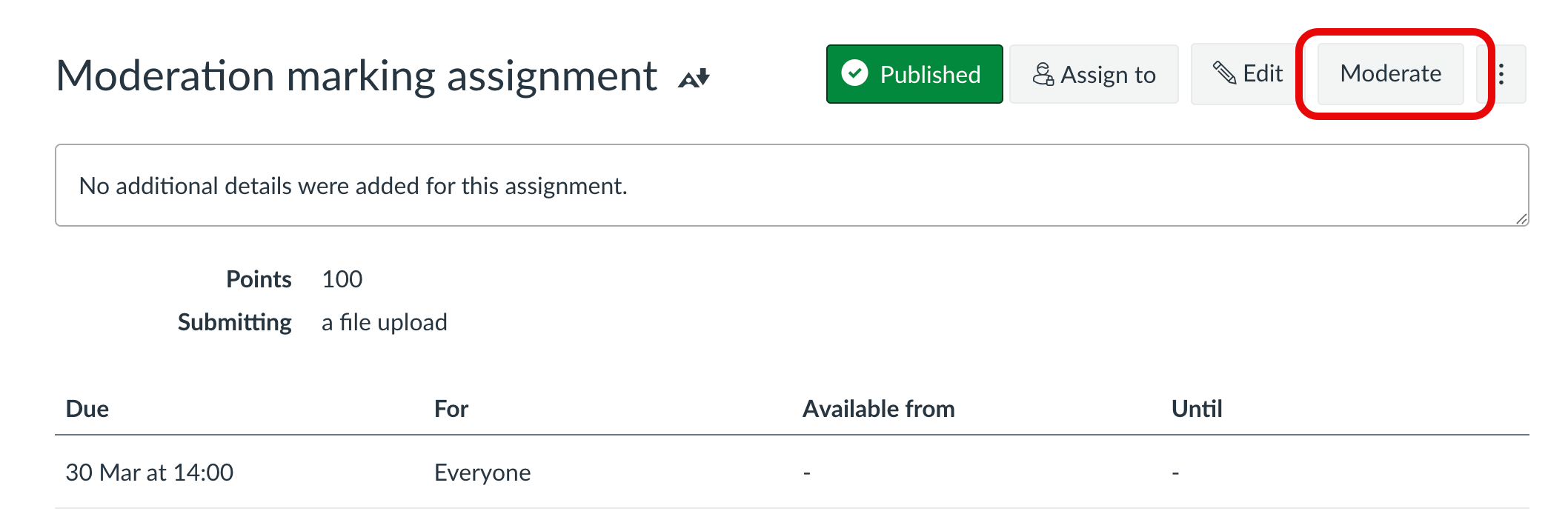Click the Until column header
The height and width of the screenshot is (514, 1568).
tap(1196, 409)
